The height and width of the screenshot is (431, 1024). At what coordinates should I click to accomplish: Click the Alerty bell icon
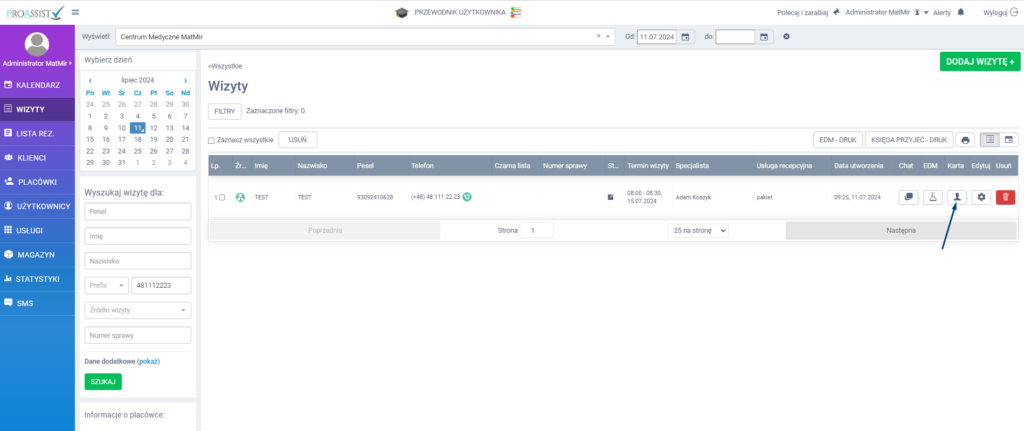pos(961,12)
